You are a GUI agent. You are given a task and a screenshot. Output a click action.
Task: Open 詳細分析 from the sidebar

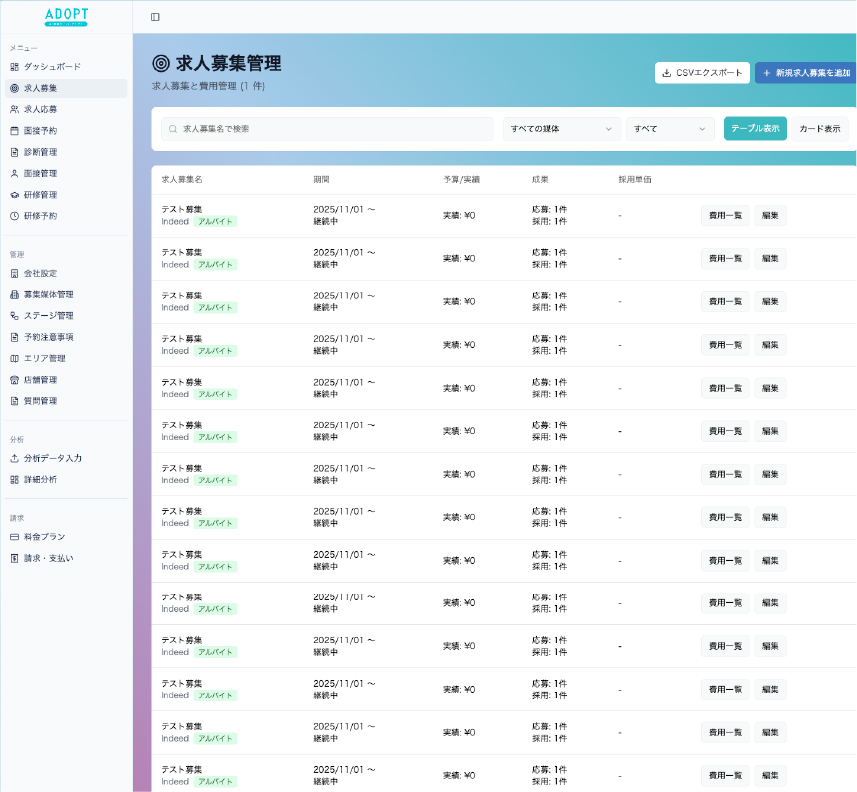[41, 480]
